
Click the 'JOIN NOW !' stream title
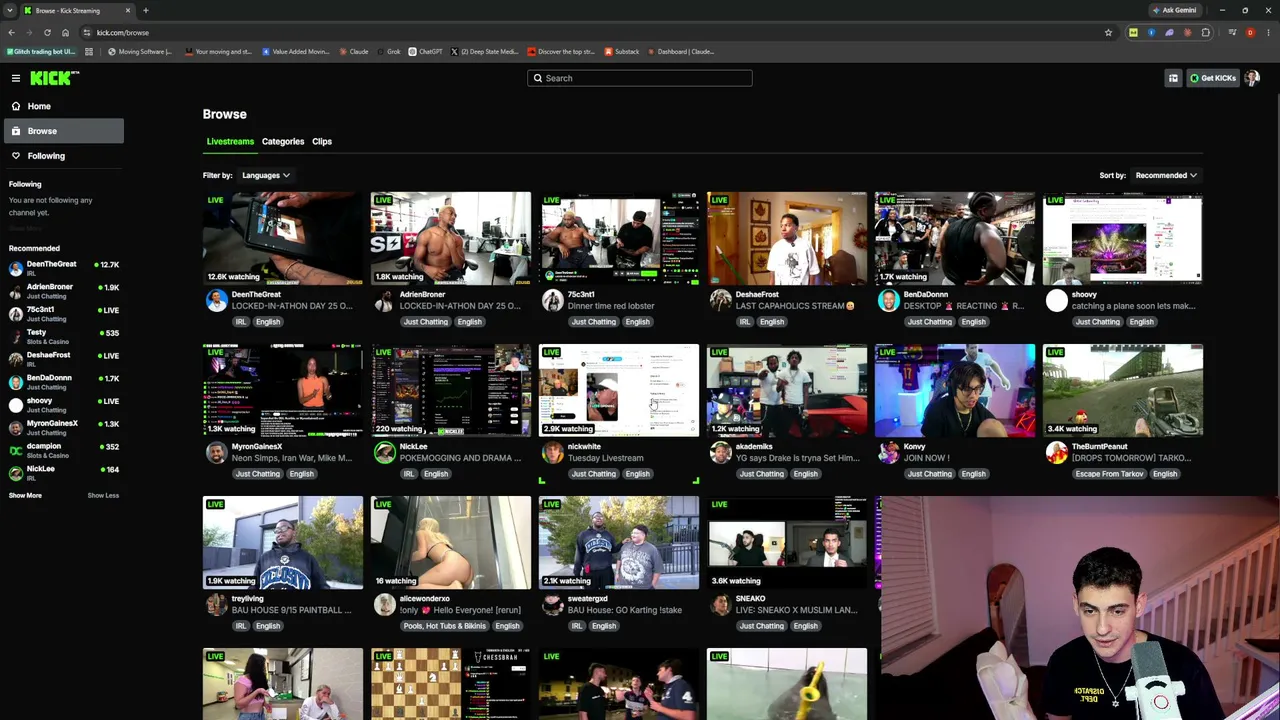926,458
